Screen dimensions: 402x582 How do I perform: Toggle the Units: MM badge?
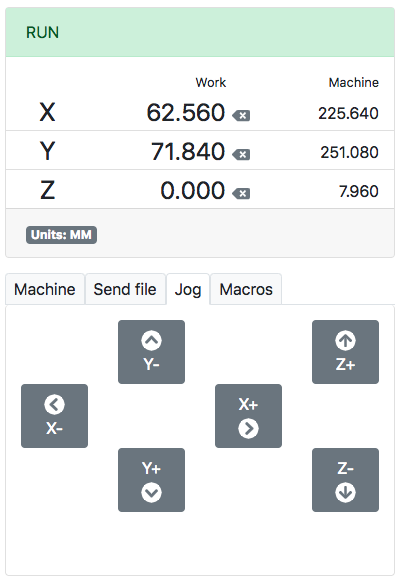point(61,235)
